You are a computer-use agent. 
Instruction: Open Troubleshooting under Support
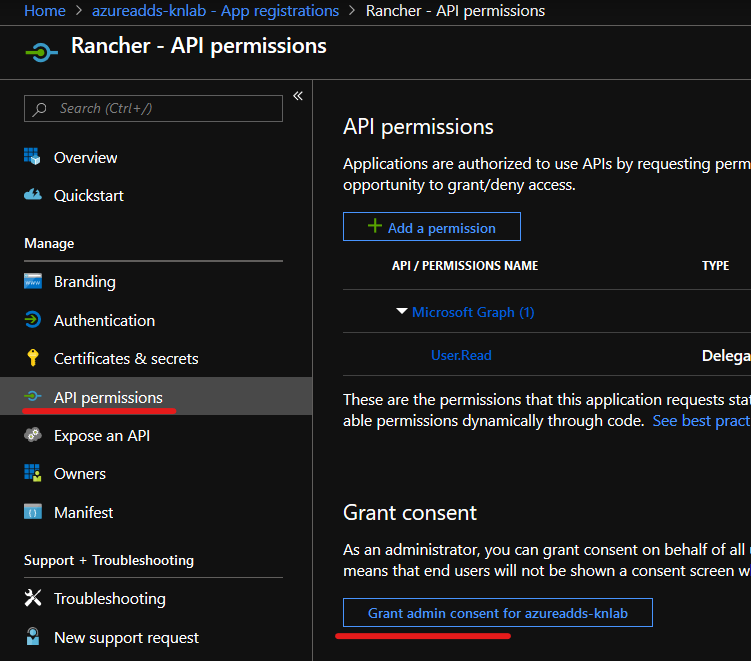point(110,598)
